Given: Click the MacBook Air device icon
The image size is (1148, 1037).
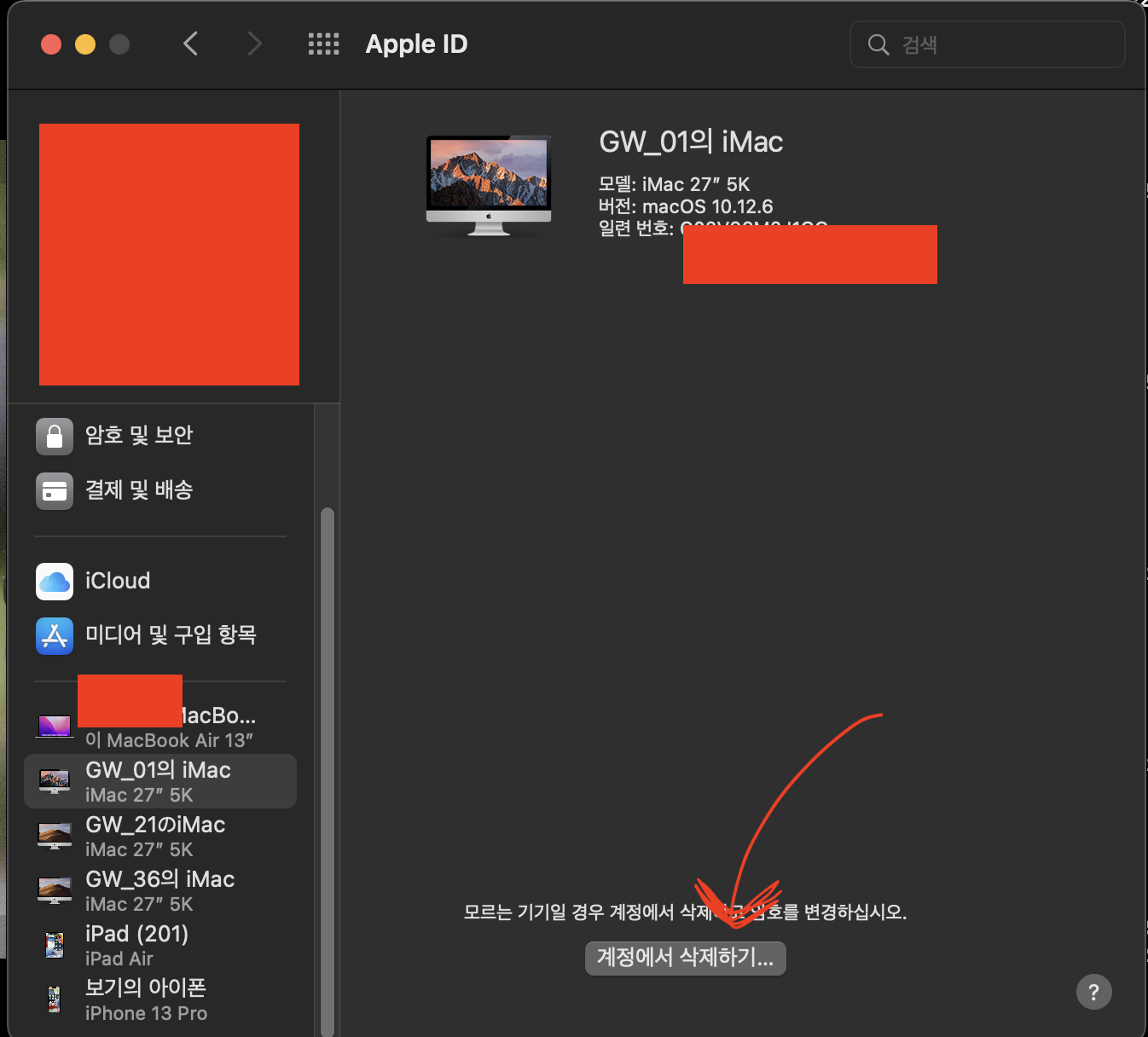Looking at the screenshot, I should 55,727.
